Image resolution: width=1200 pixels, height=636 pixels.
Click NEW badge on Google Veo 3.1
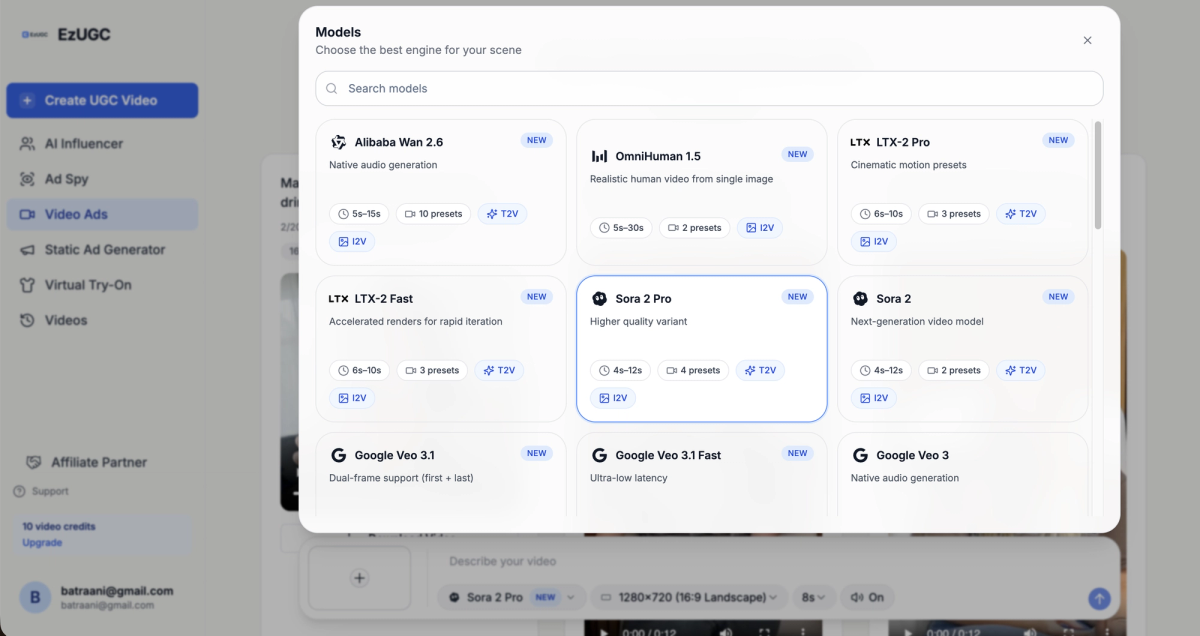(537, 453)
